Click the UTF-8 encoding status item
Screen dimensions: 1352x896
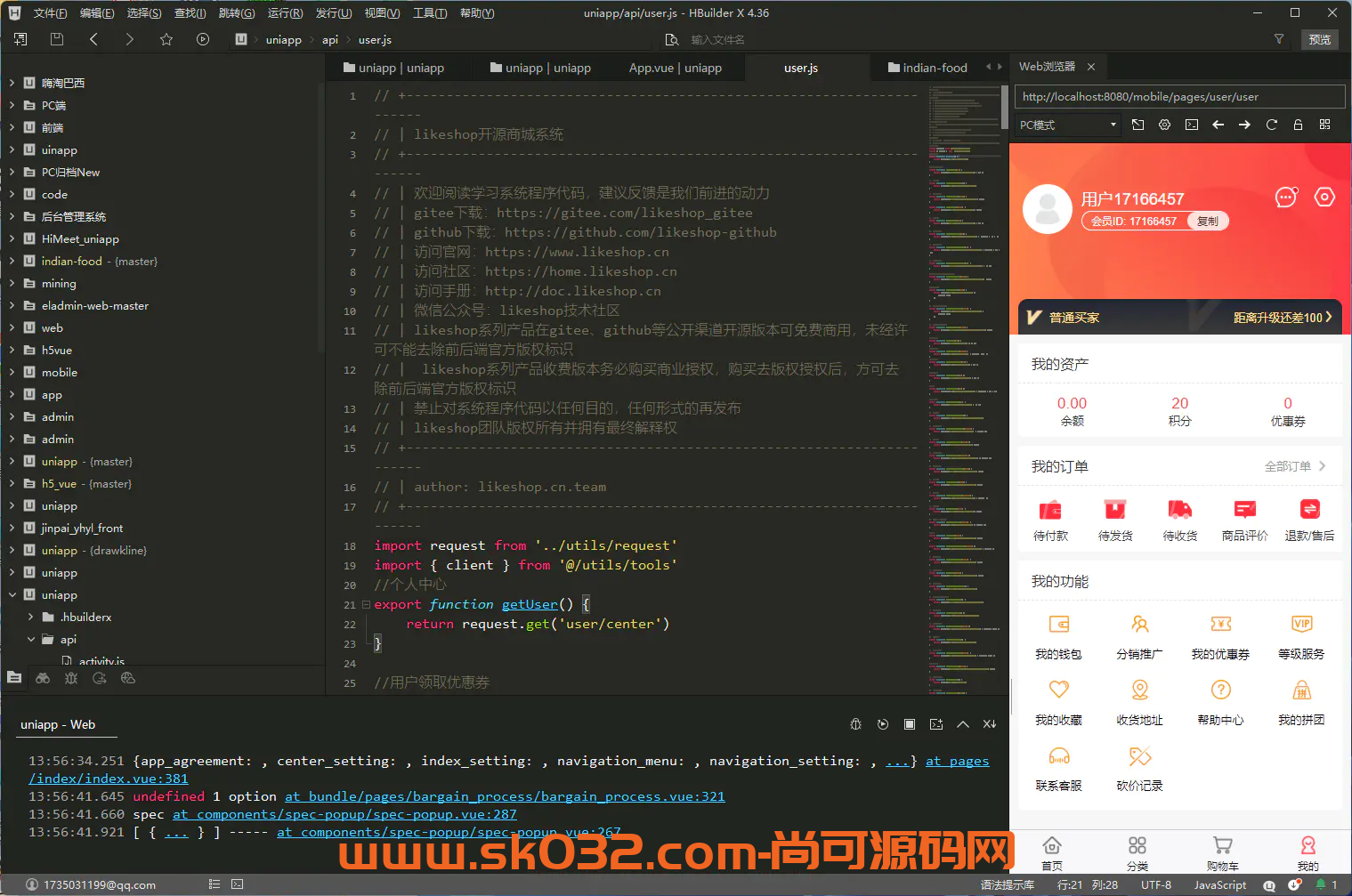(1156, 884)
